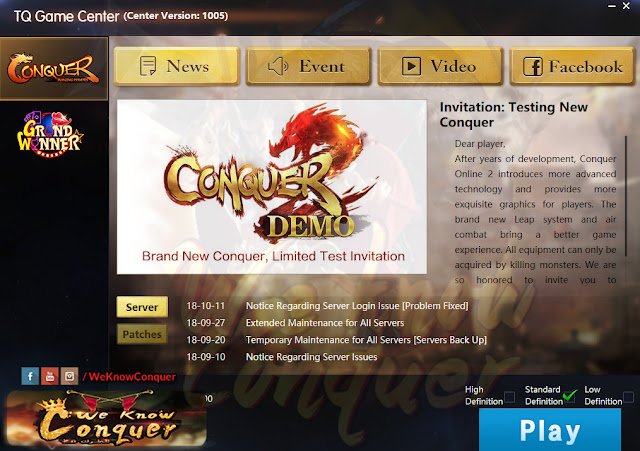Screen dimensions: 640x451
Task: Select the Grand Winner game icon
Action: coord(50,134)
